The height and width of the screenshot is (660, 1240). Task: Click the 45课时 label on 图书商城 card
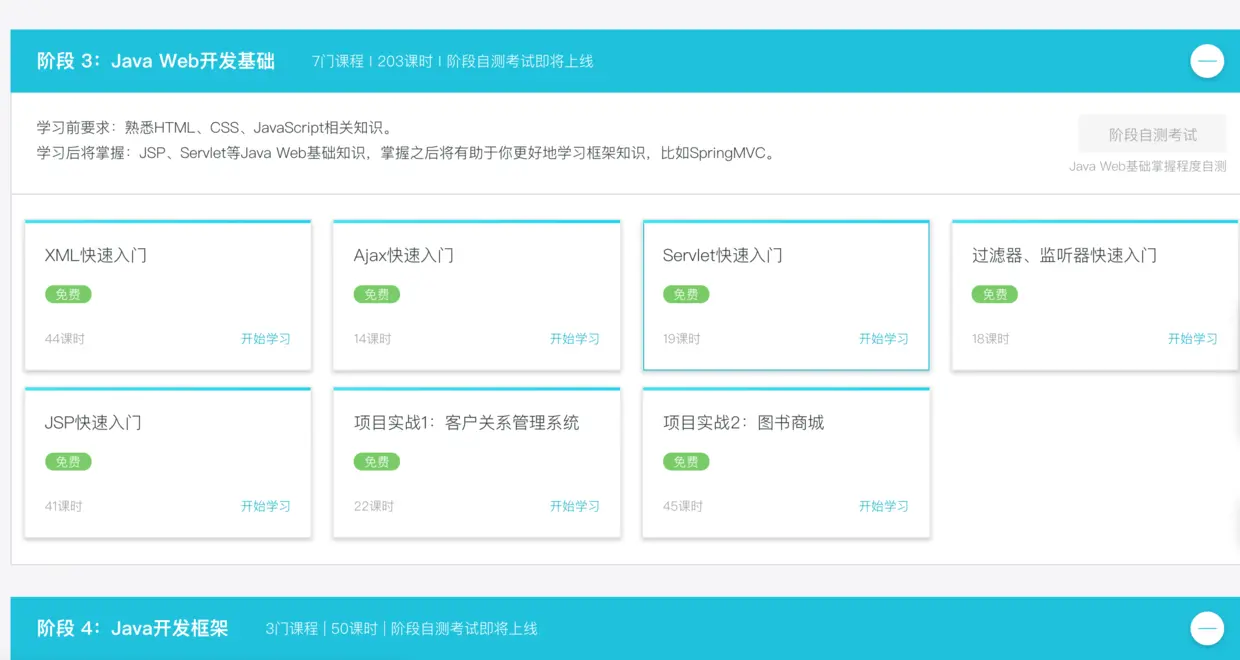click(x=683, y=506)
